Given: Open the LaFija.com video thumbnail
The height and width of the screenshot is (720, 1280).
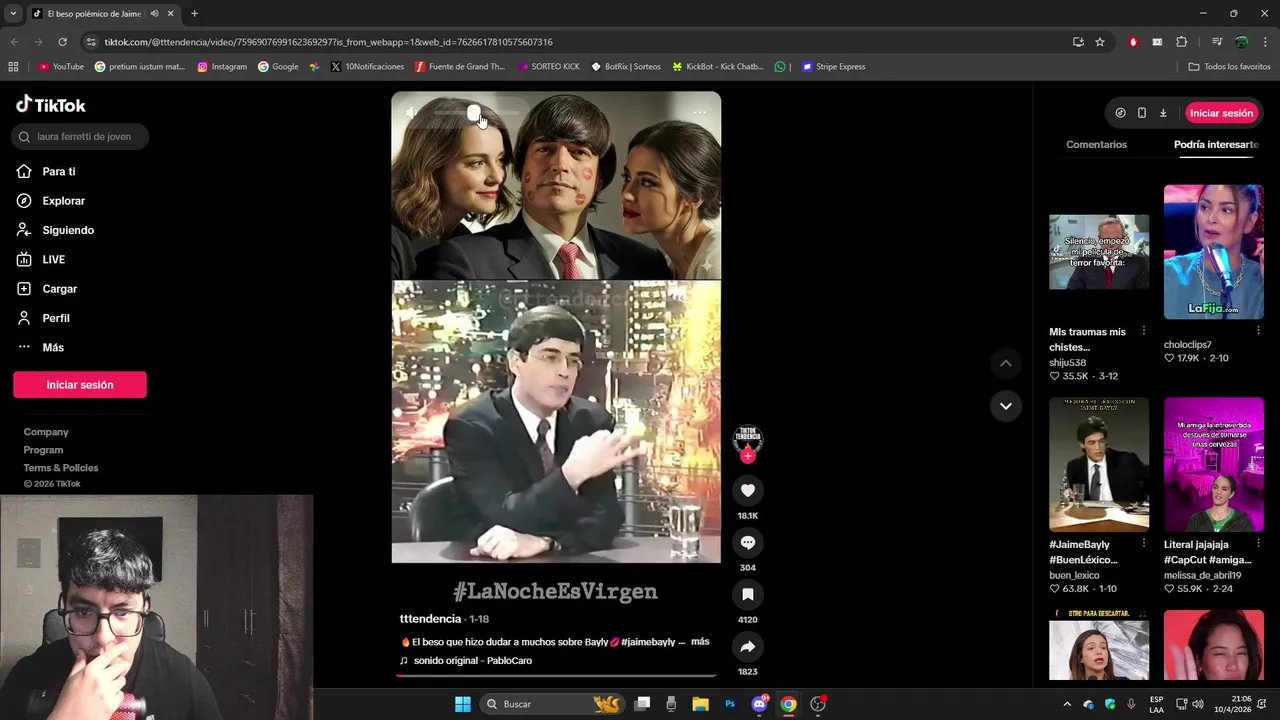Looking at the screenshot, I should click(1213, 252).
